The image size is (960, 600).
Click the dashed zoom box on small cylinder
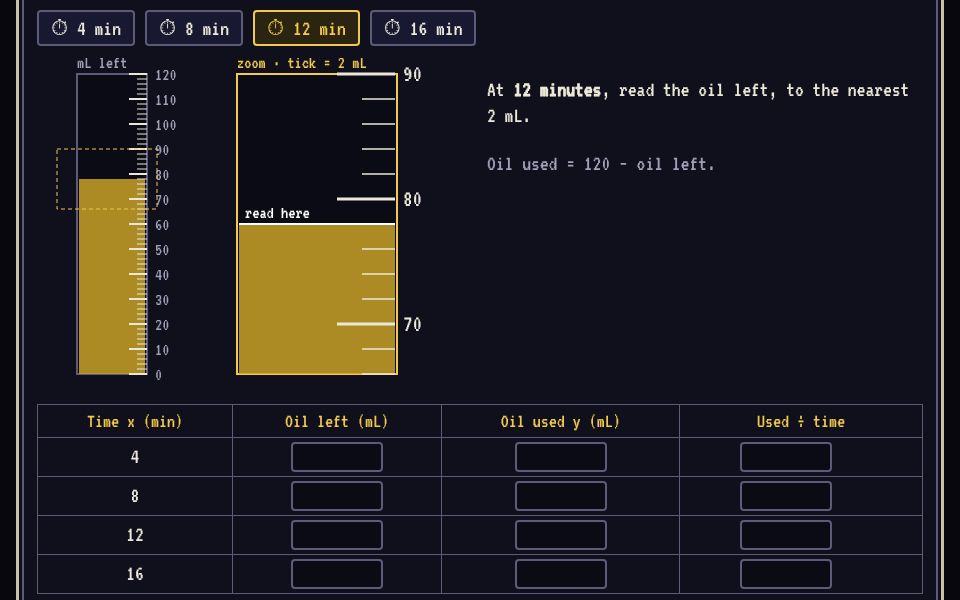107,179
